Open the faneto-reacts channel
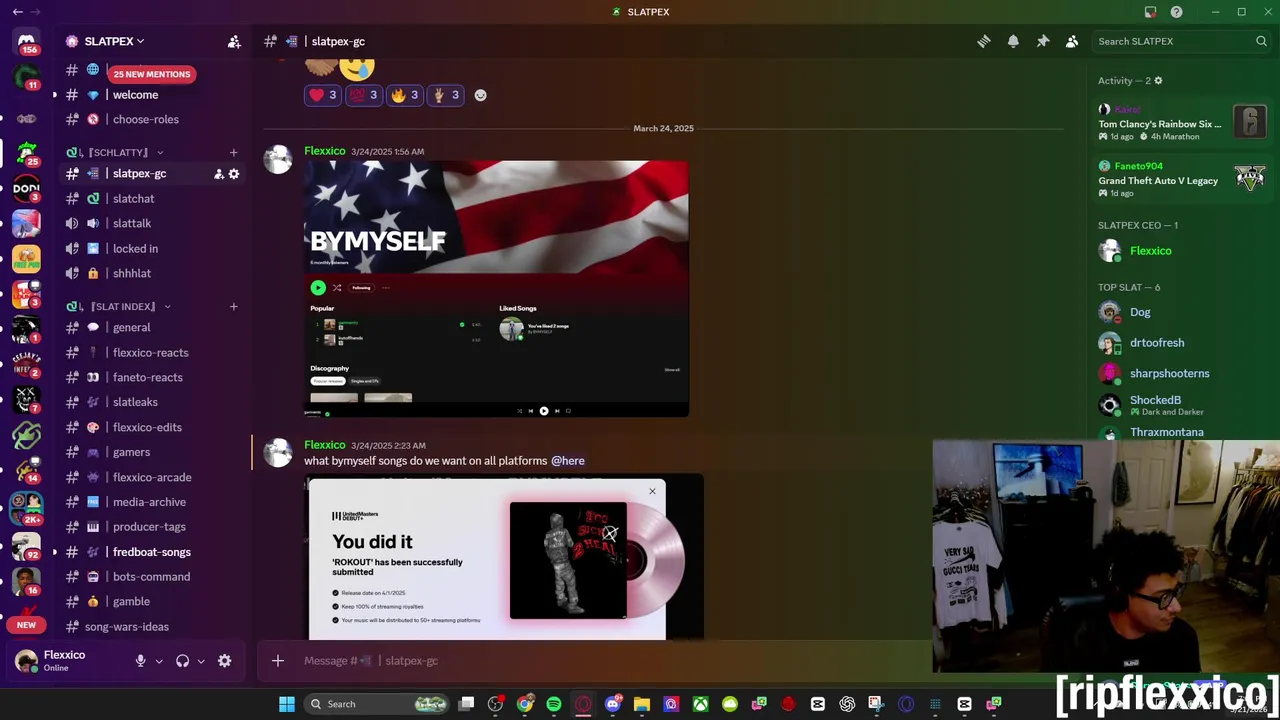The width and height of the screenshot is (1280, 720). 147,377
